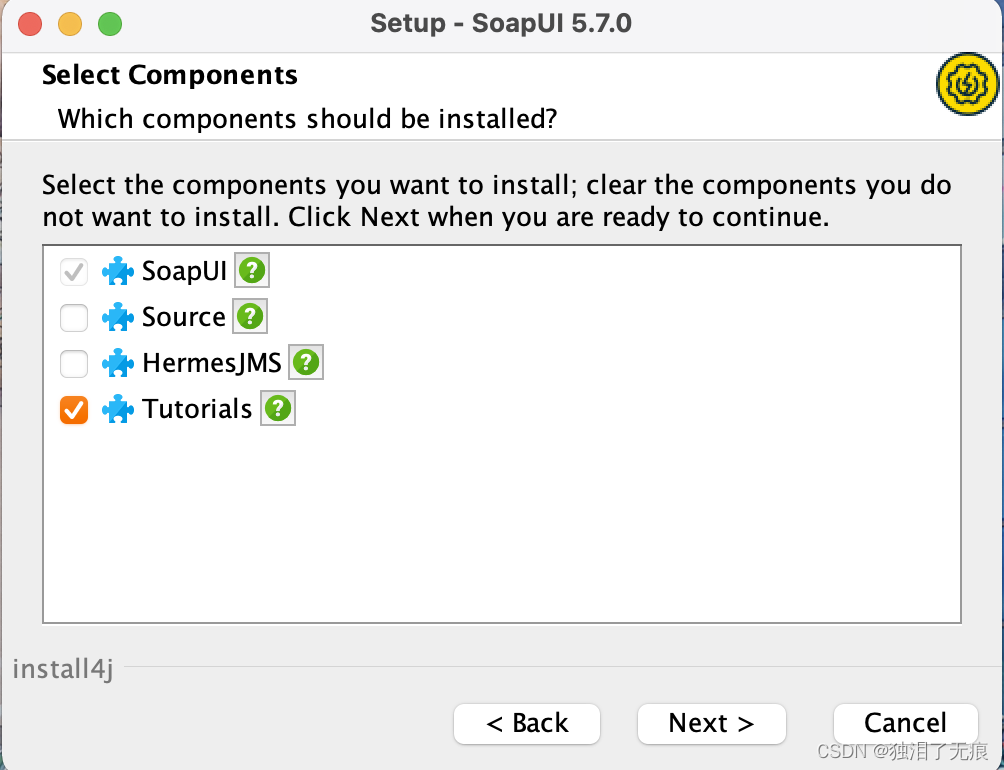Click the SoapUI puzzle piece icon
This screenshot has width=1004, height=770.
click(118, 271)
